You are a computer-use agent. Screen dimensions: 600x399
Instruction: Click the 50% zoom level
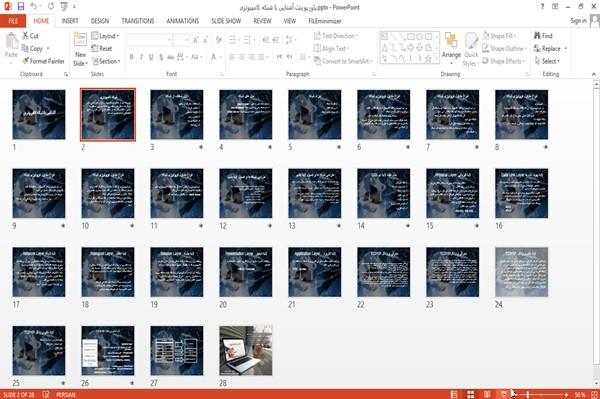coord(580,395)
